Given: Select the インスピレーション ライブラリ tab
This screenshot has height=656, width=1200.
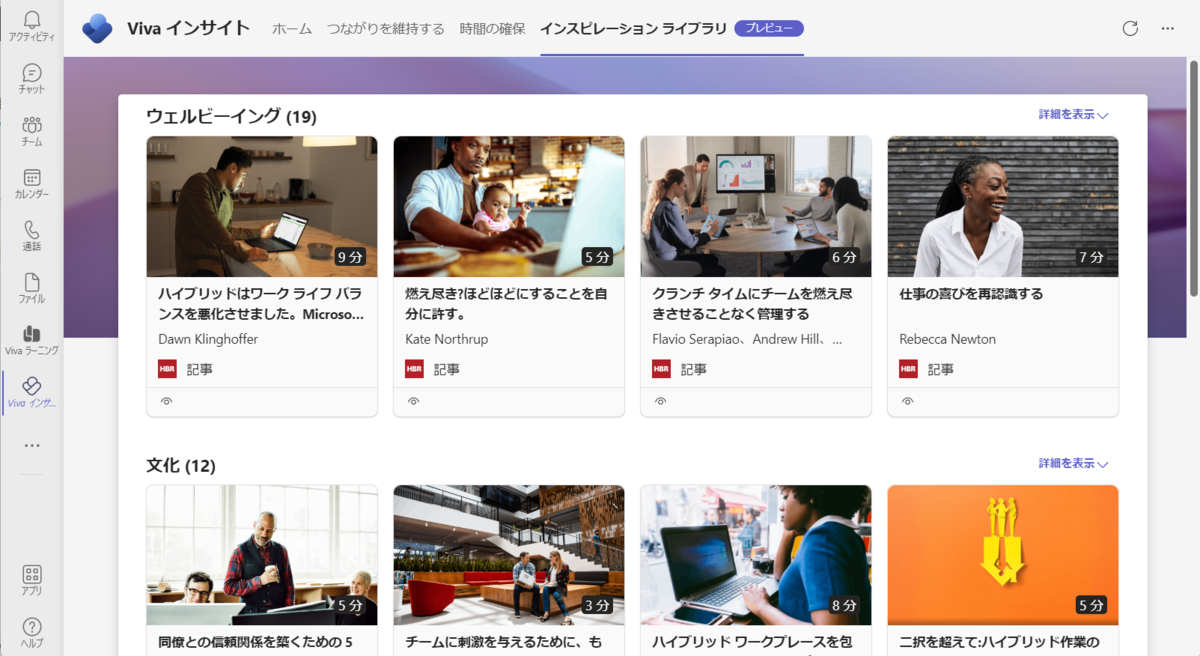Looking at the screenshot, I should (x=633, y=29).
